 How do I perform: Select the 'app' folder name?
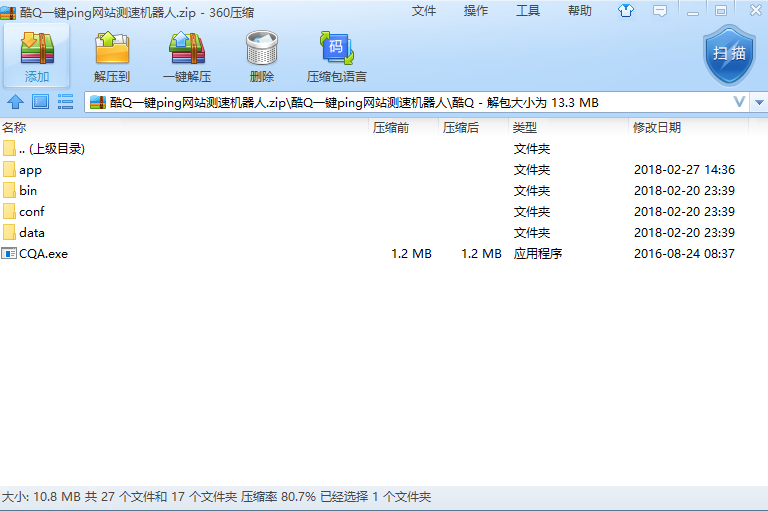click(x=30, y=170)
